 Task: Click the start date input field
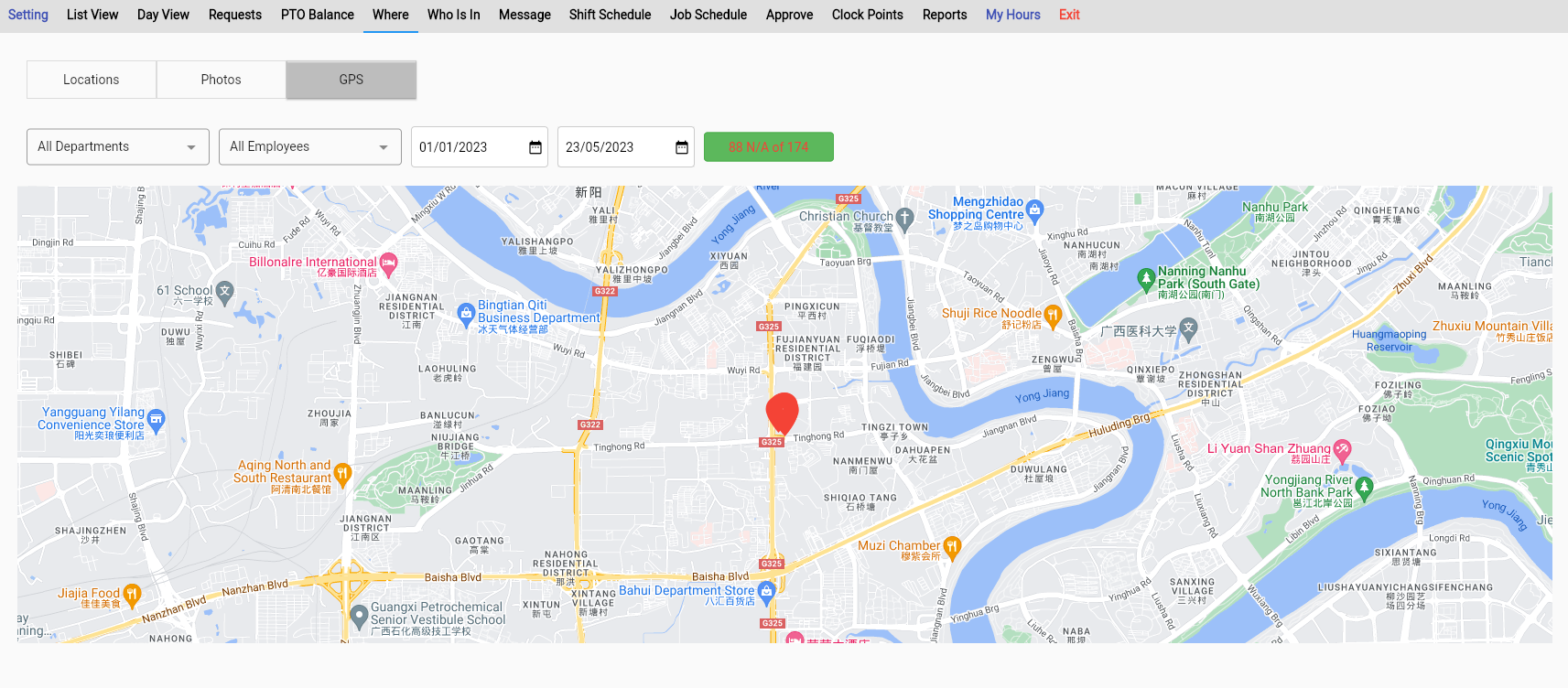coord(467,147)
